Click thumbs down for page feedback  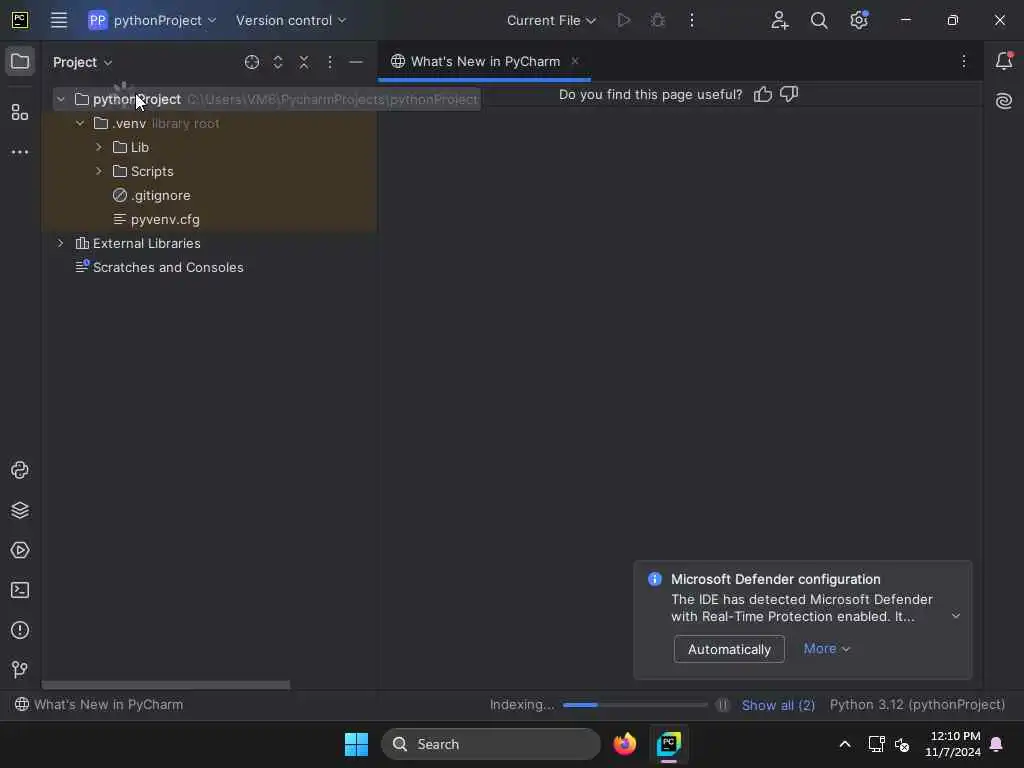(x=789, y=94)
